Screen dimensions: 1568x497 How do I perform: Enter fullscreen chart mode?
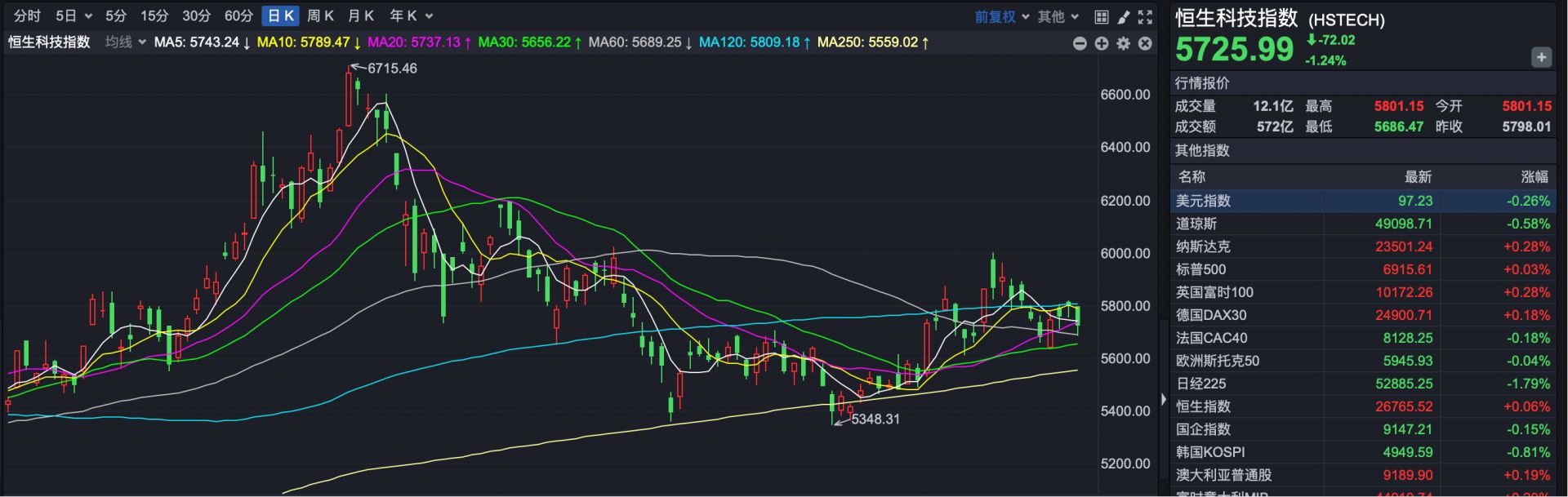(x=1145, y=16)
